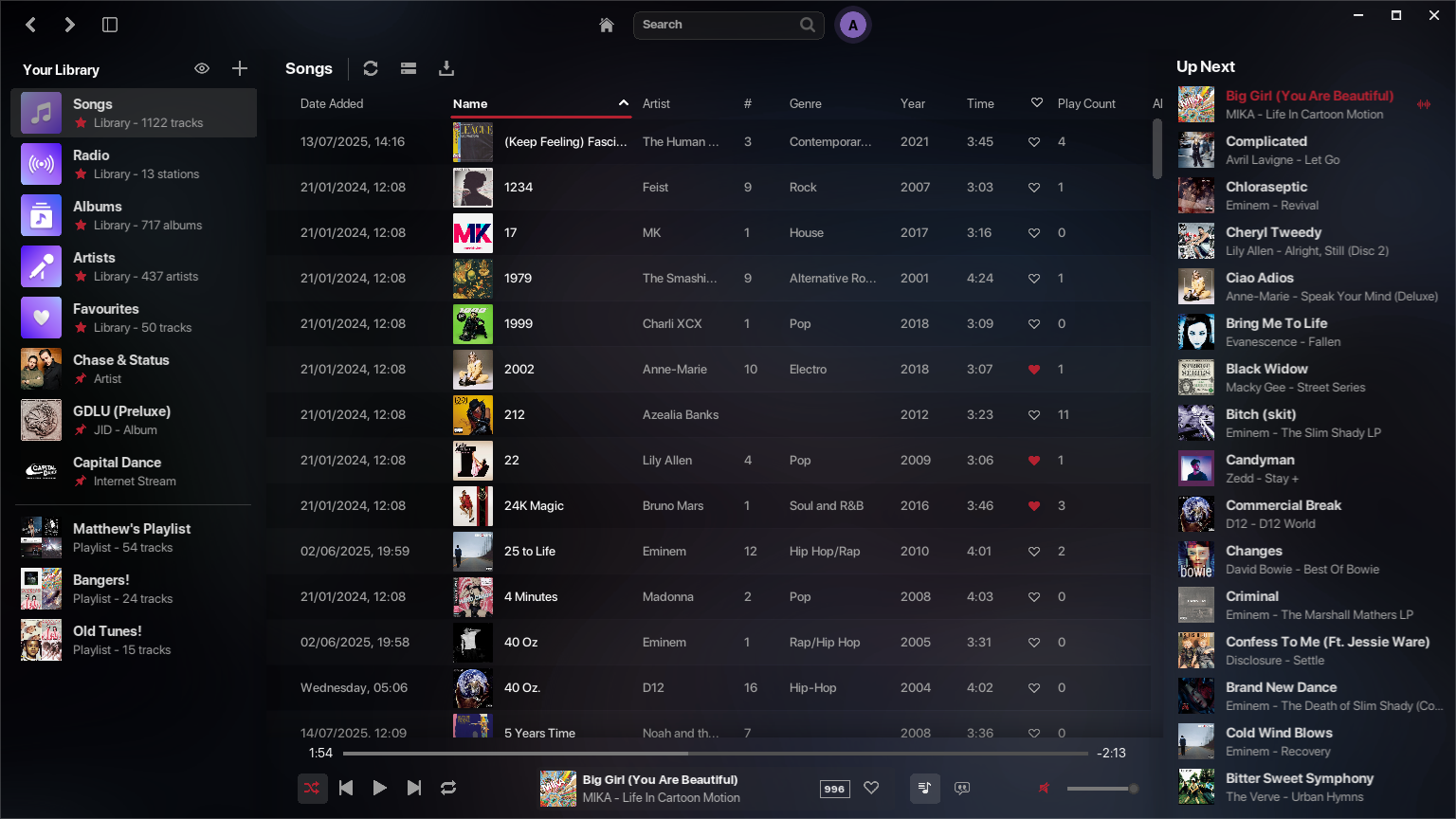The height and width of the screenshot is (819, 1456).
Task: Change the Songs list view layout
Action: (x=409, y=68)
